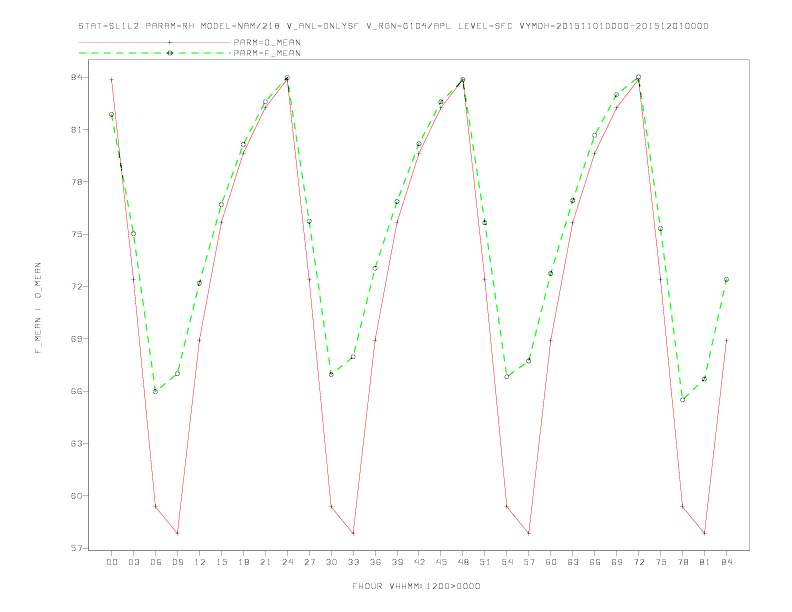Click the x-axis forecast hour label 63

pyautogui.click(x=573, y=562)
